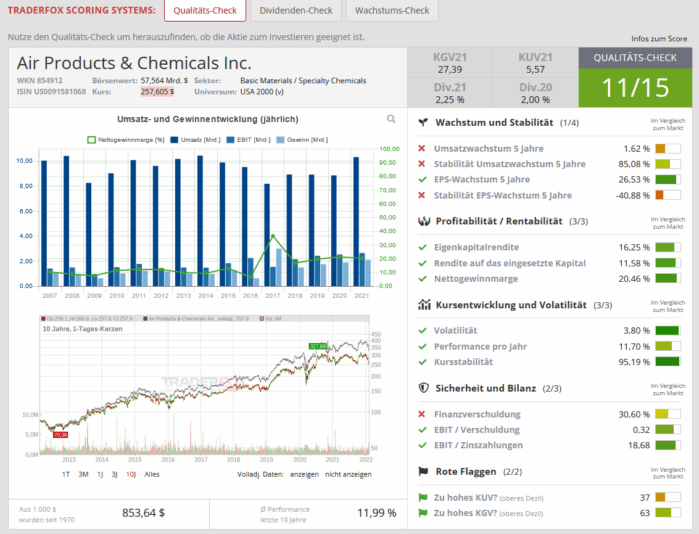The width and height of the screenshot is (699, 534).
Task: Click the crown icon beside Profitabilität / Rentabilität
Action: 424,220
